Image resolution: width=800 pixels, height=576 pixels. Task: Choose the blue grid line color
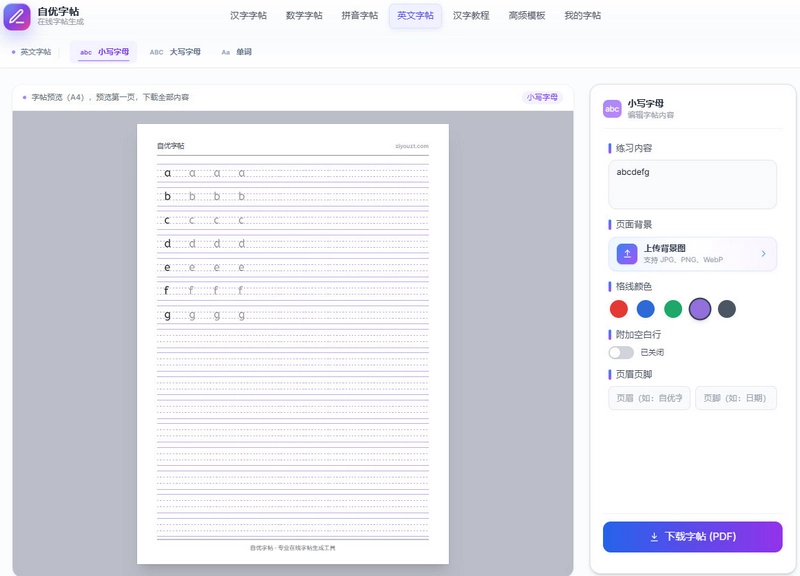tap(645, 309)
